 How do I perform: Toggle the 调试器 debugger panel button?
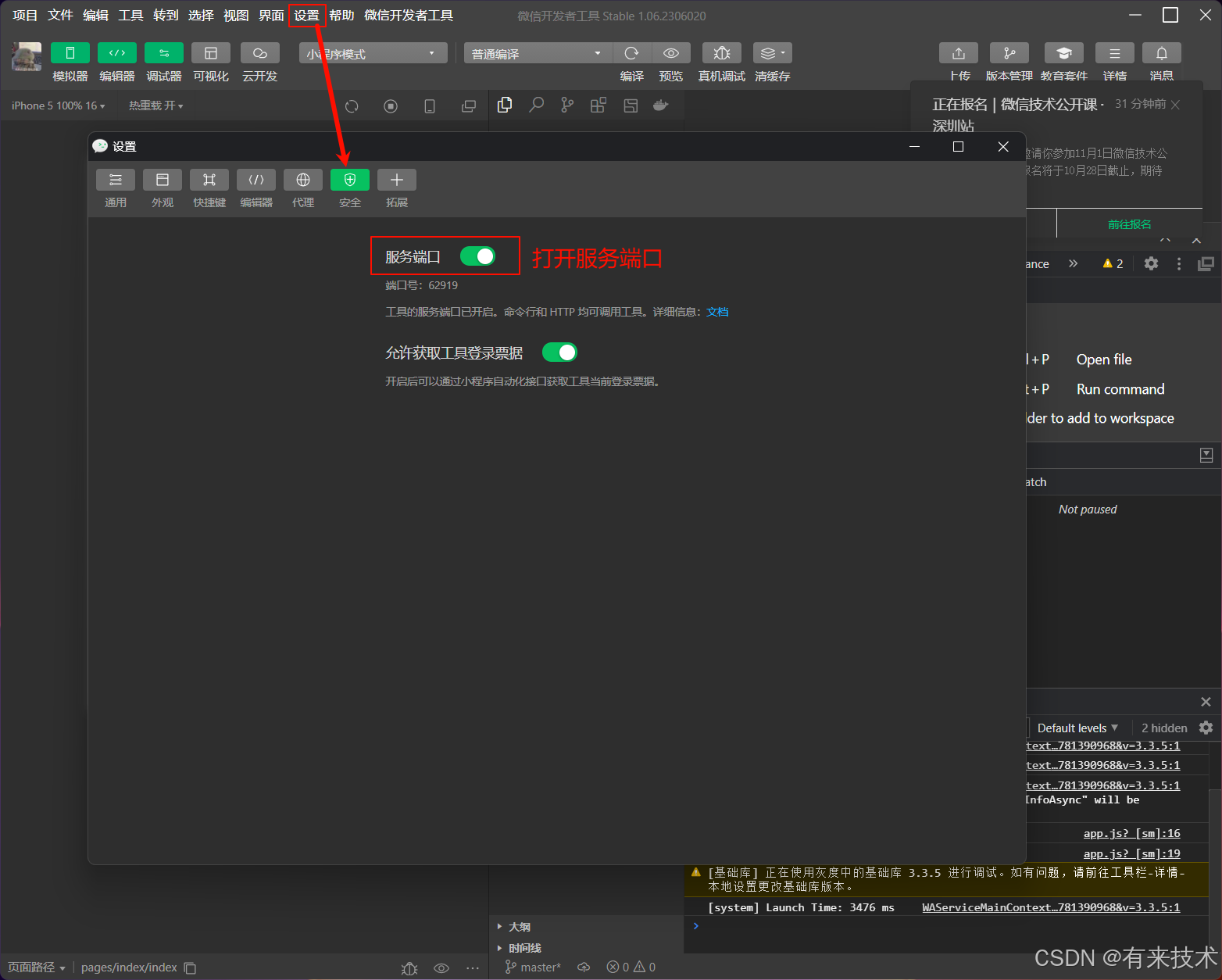pyautogui.click(x=164, y=53)
